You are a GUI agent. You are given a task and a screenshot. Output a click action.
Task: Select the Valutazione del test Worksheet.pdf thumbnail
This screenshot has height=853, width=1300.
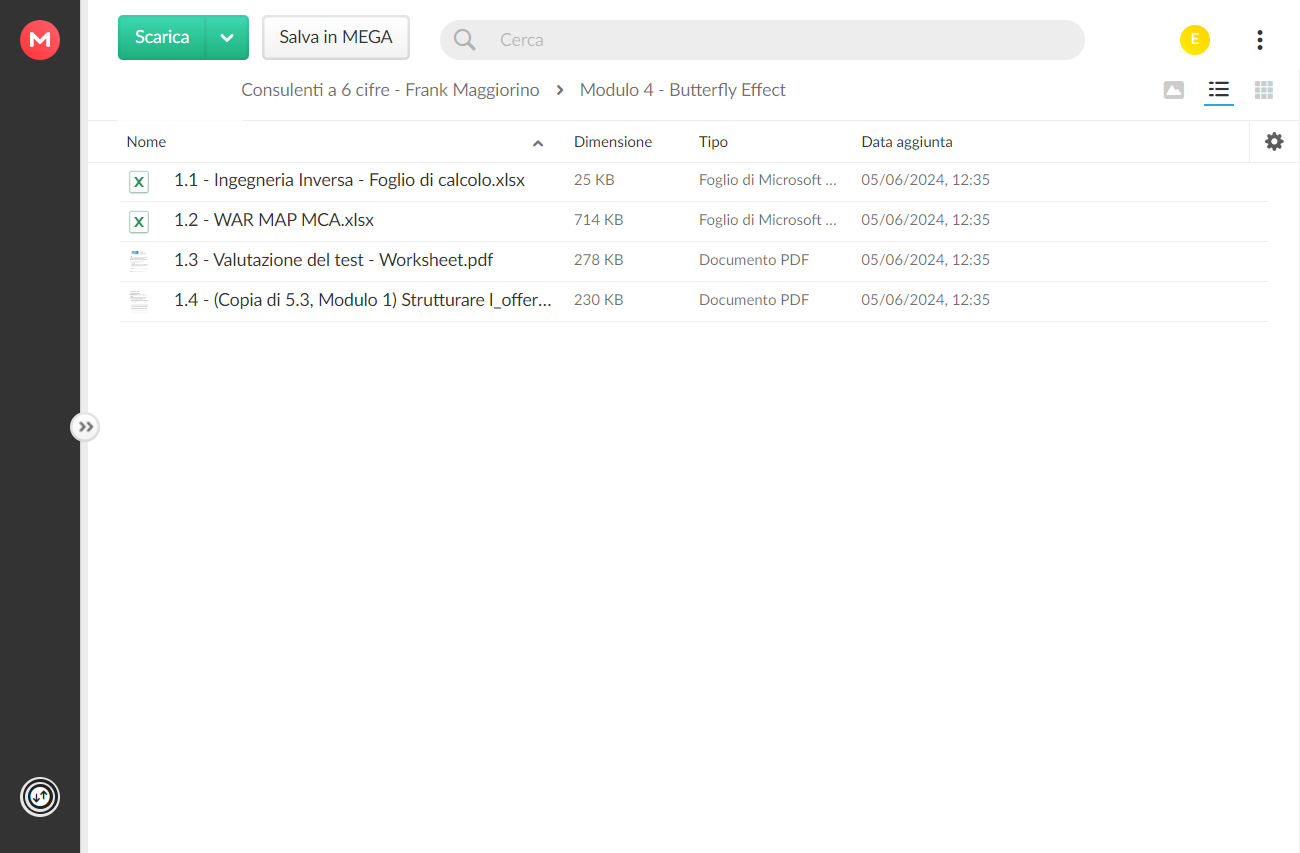tap(139, 261)
